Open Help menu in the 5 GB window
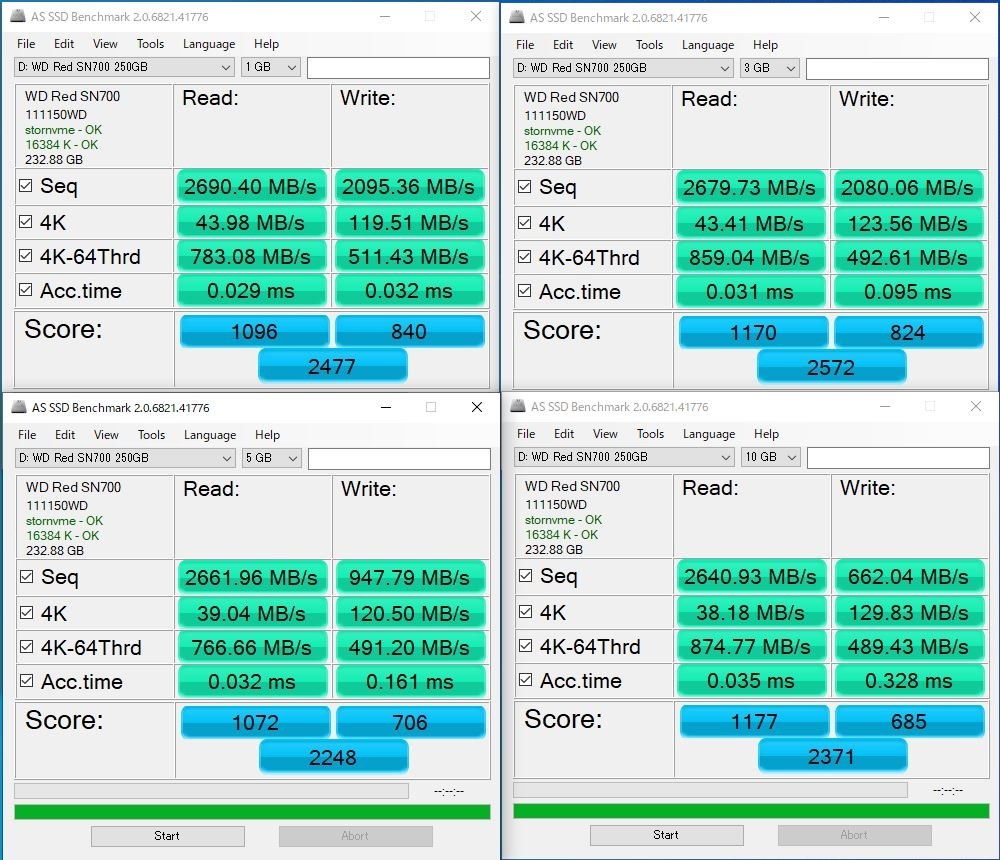This screenshot has height=860, width=1000. (267, 435)
